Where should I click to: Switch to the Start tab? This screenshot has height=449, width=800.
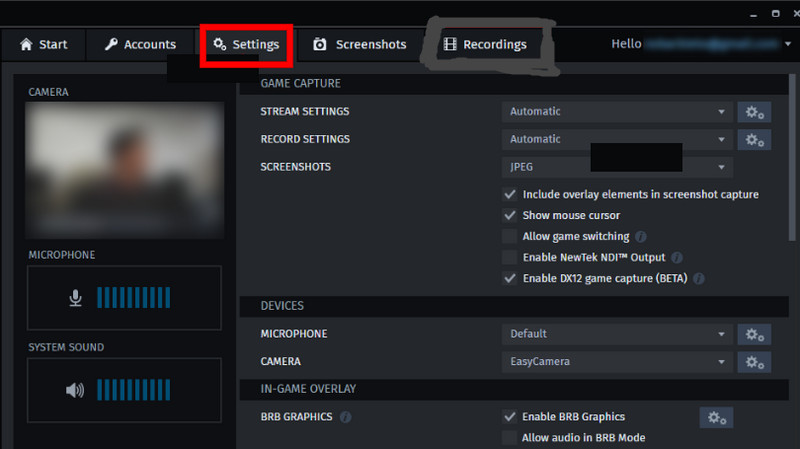coord(43,45)
